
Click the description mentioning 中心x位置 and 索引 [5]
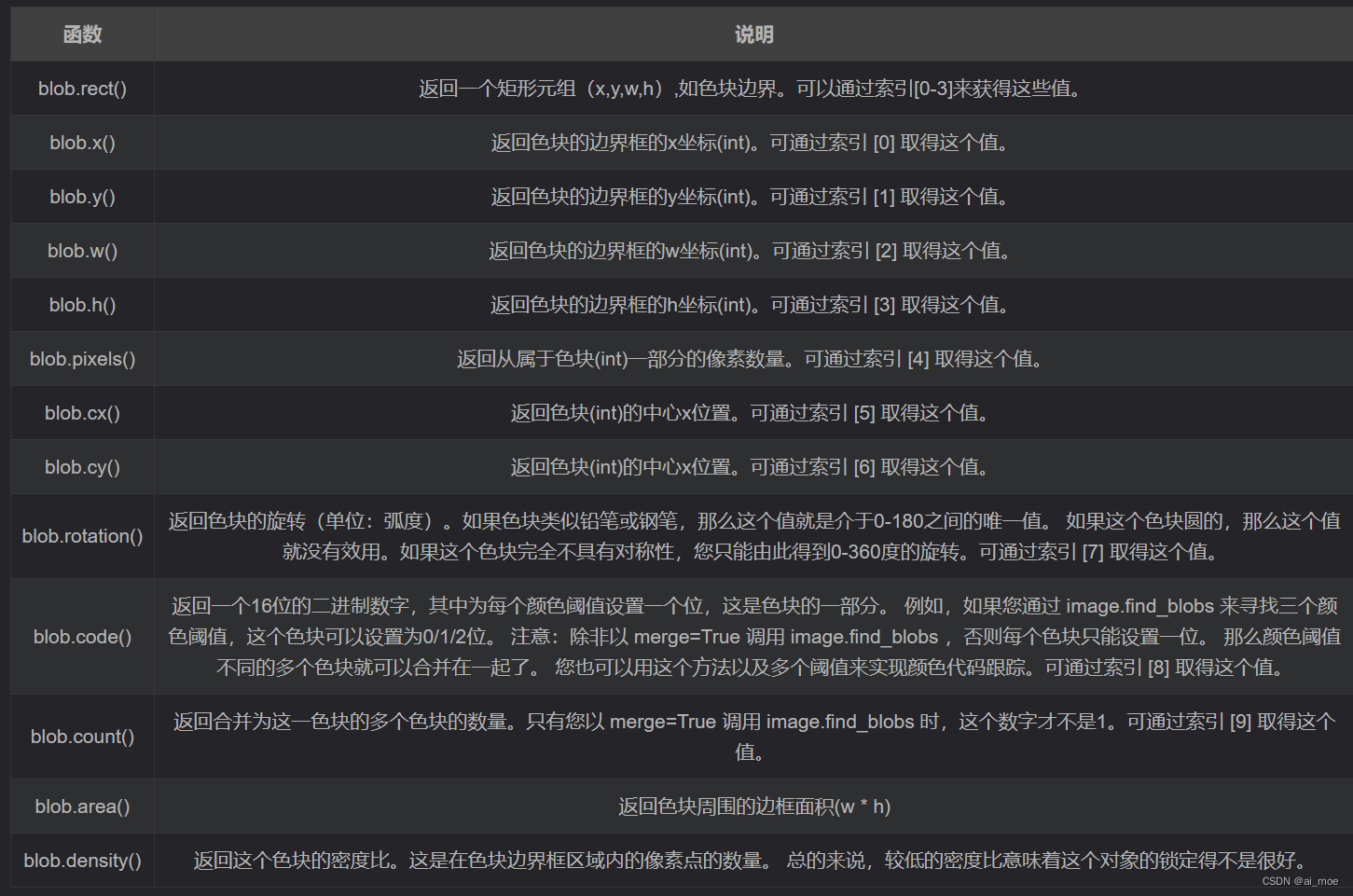tap(753, 413)
